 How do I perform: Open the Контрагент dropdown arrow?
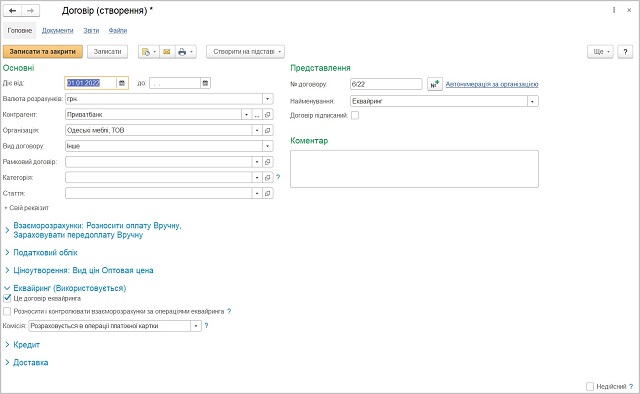tap(247, 115)
